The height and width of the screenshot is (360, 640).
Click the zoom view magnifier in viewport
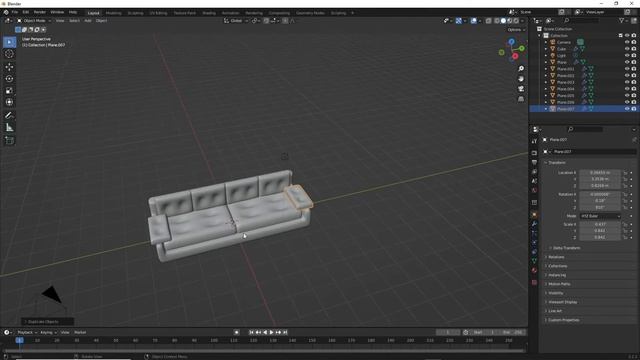tap(521, 69)
